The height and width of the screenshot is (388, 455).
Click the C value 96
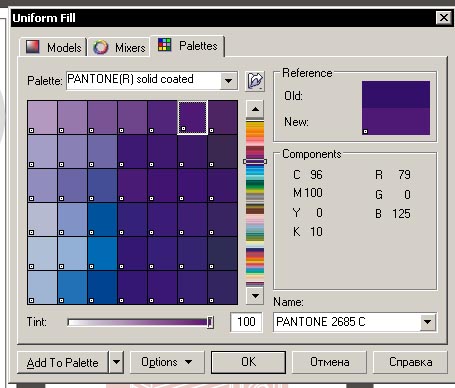316,175
